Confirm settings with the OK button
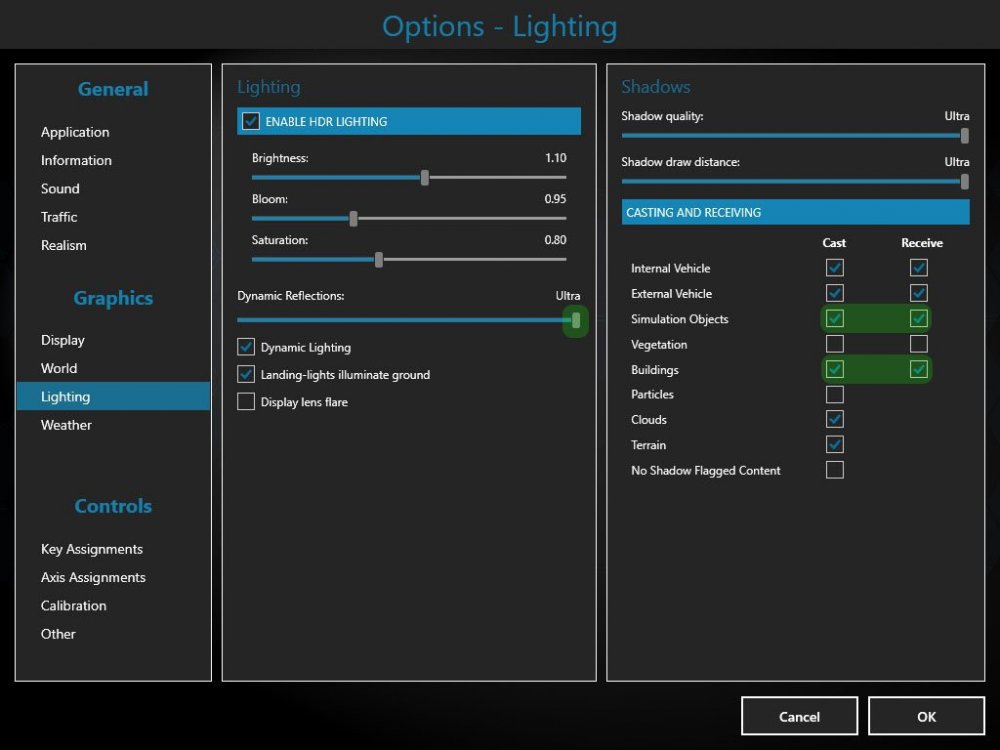 click(926, 716)
